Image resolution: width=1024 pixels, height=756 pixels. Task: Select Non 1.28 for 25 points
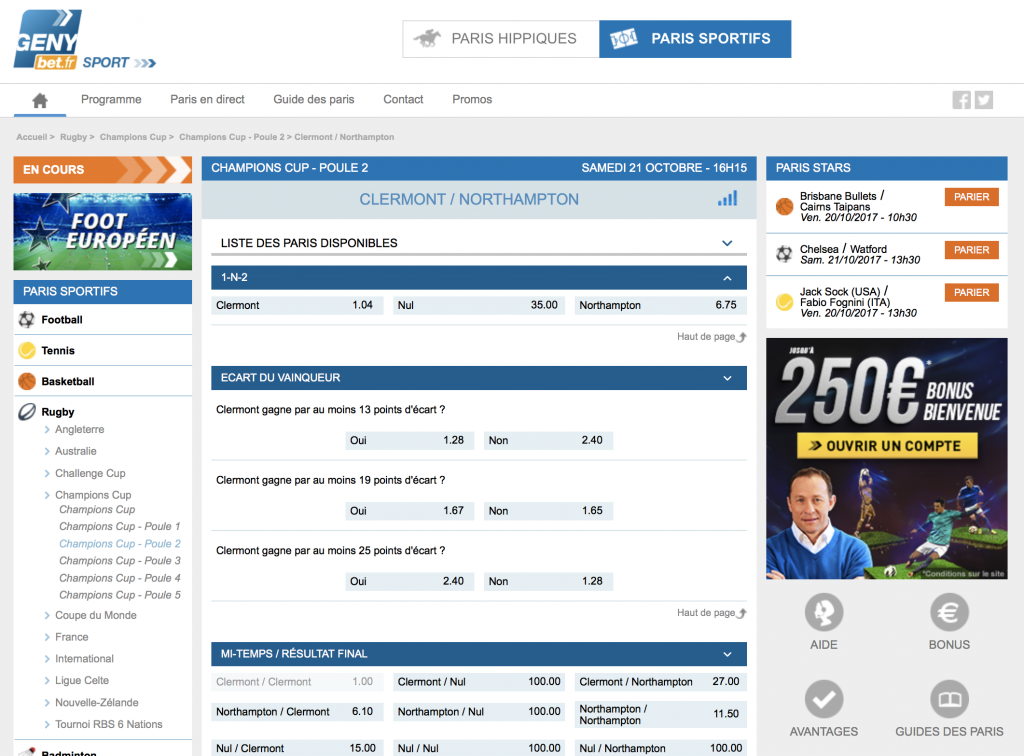point(548,581)
